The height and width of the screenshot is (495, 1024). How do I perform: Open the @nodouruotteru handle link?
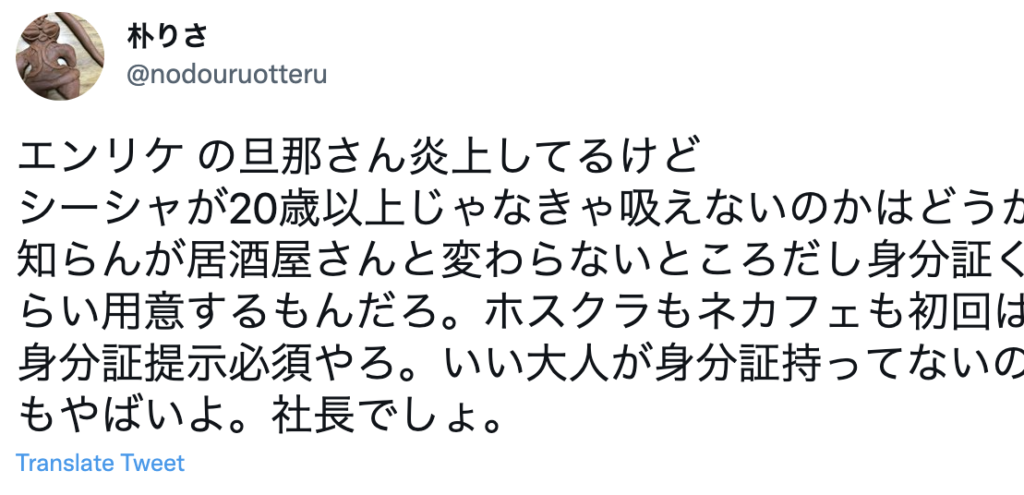227,75
